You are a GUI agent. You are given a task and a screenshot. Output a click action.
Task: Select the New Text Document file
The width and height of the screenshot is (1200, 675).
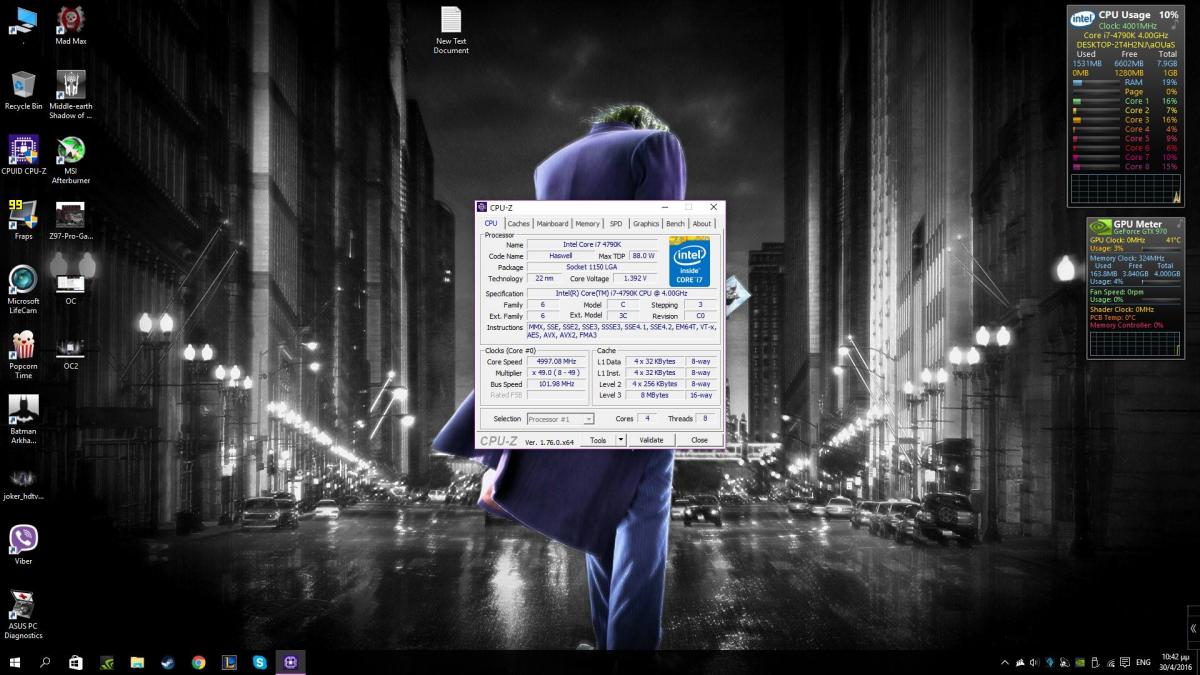451,30
